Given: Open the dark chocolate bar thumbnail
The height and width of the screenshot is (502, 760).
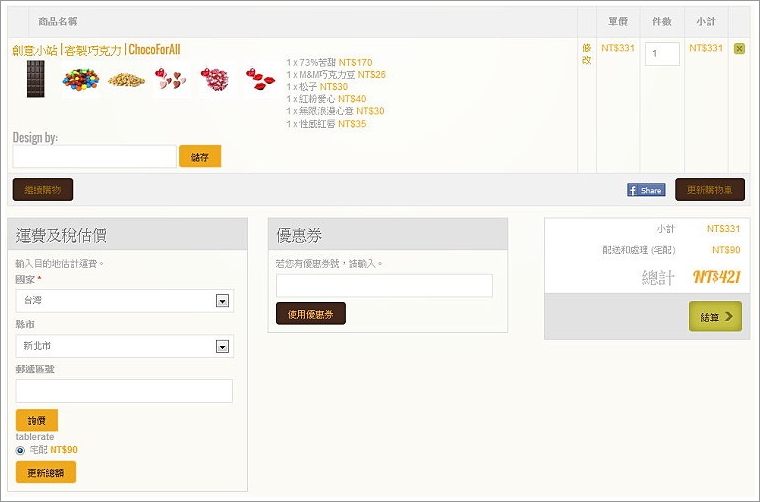Looking at the screenshot, I should (x=35, y=79).
